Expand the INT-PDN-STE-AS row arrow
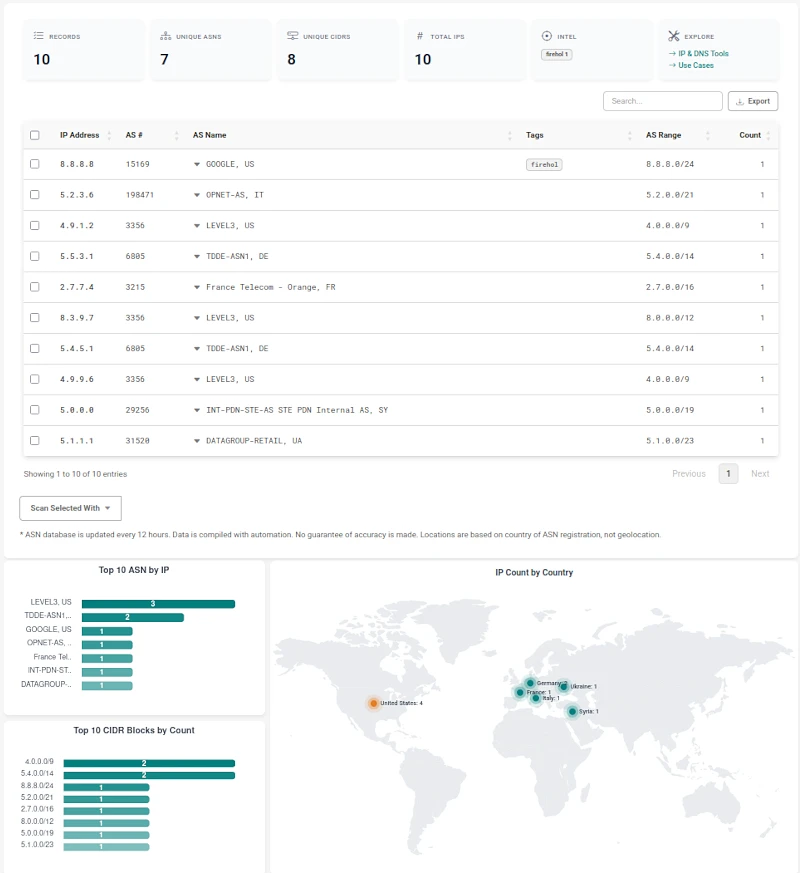This screenshot has width=800, height=873. click(x=197, y=410)
